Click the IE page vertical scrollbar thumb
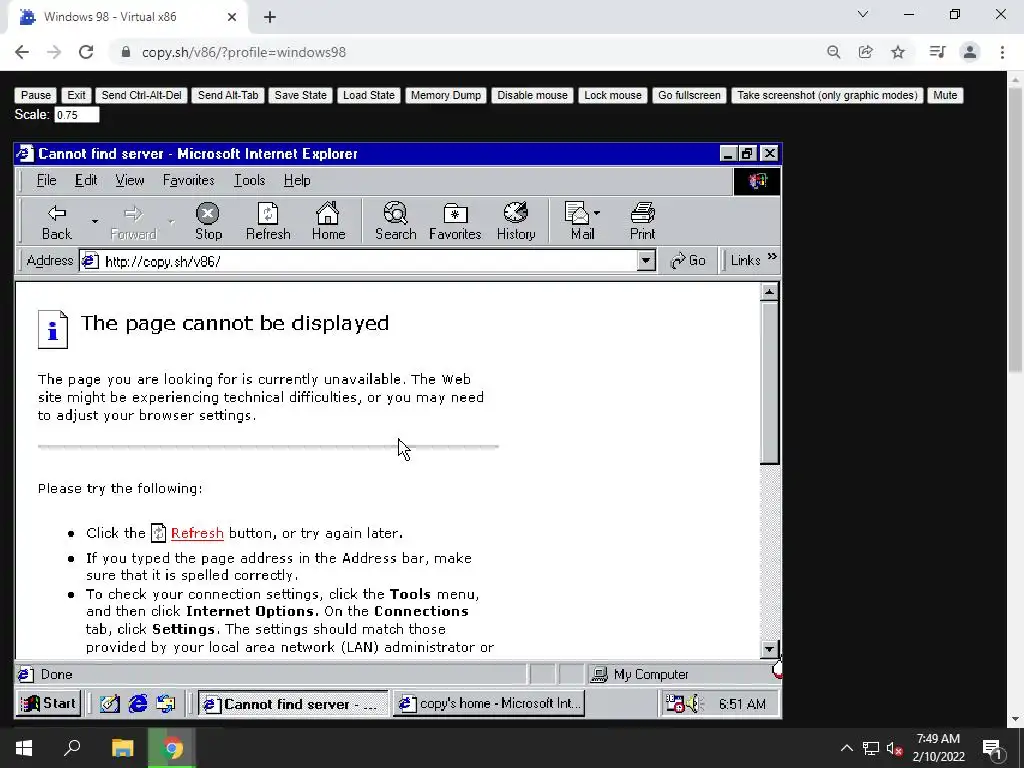Viewport: 1024px width, 768px height. pyautogui.click(x=769, y=383)
